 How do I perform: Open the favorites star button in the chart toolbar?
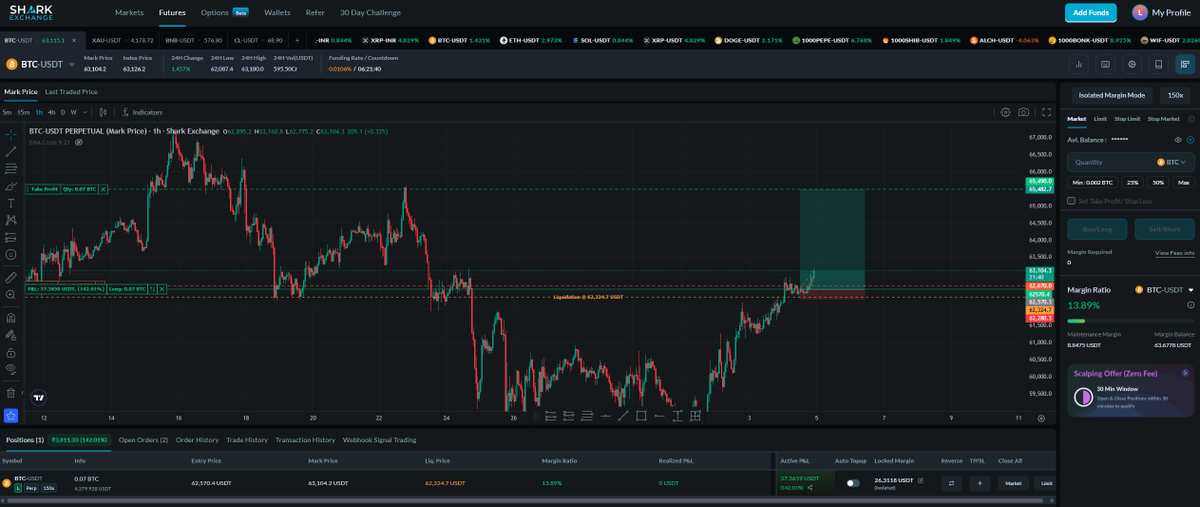(x=10, y=415)
